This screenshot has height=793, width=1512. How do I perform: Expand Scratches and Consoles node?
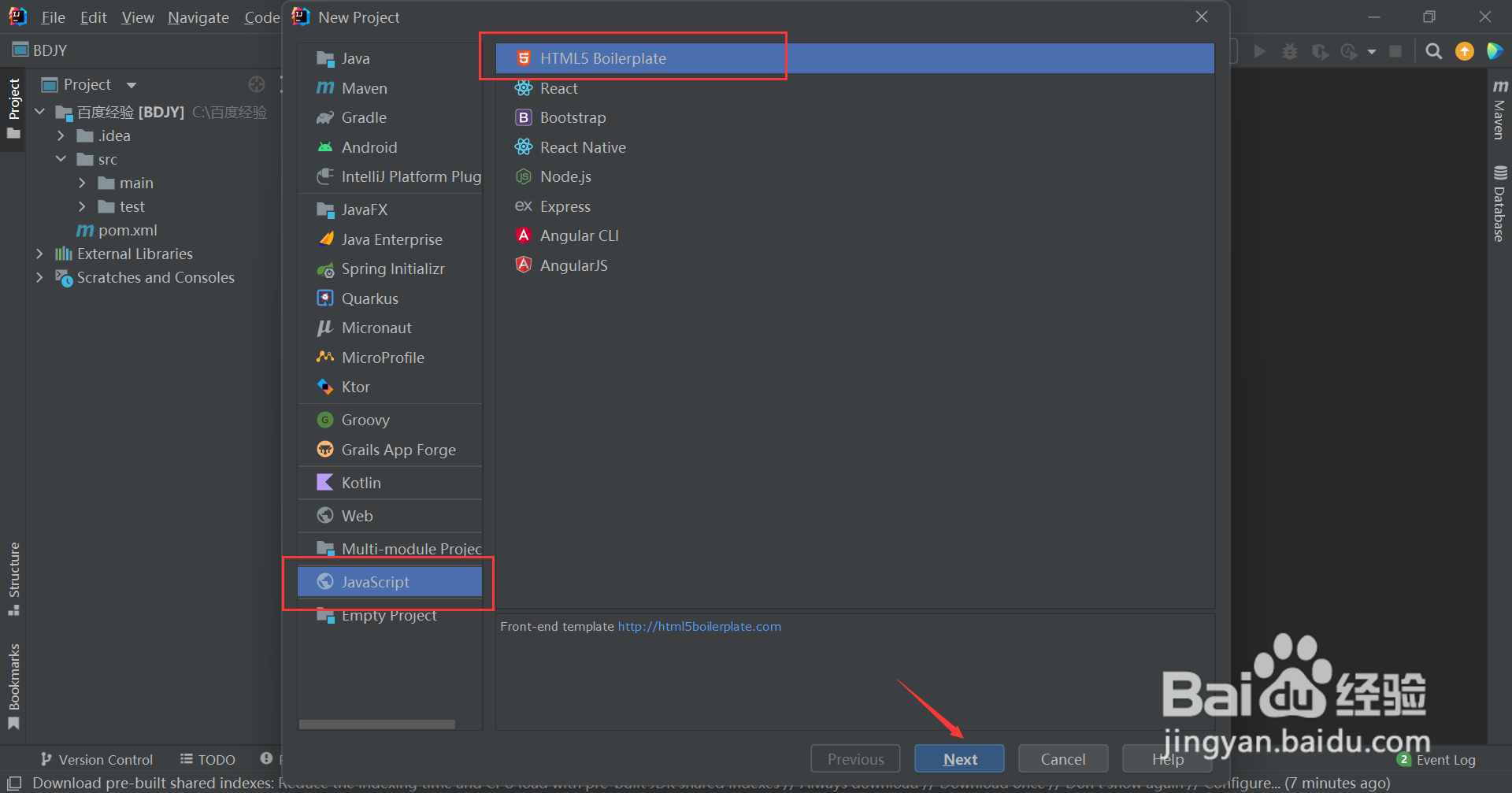tap(39, 277)
